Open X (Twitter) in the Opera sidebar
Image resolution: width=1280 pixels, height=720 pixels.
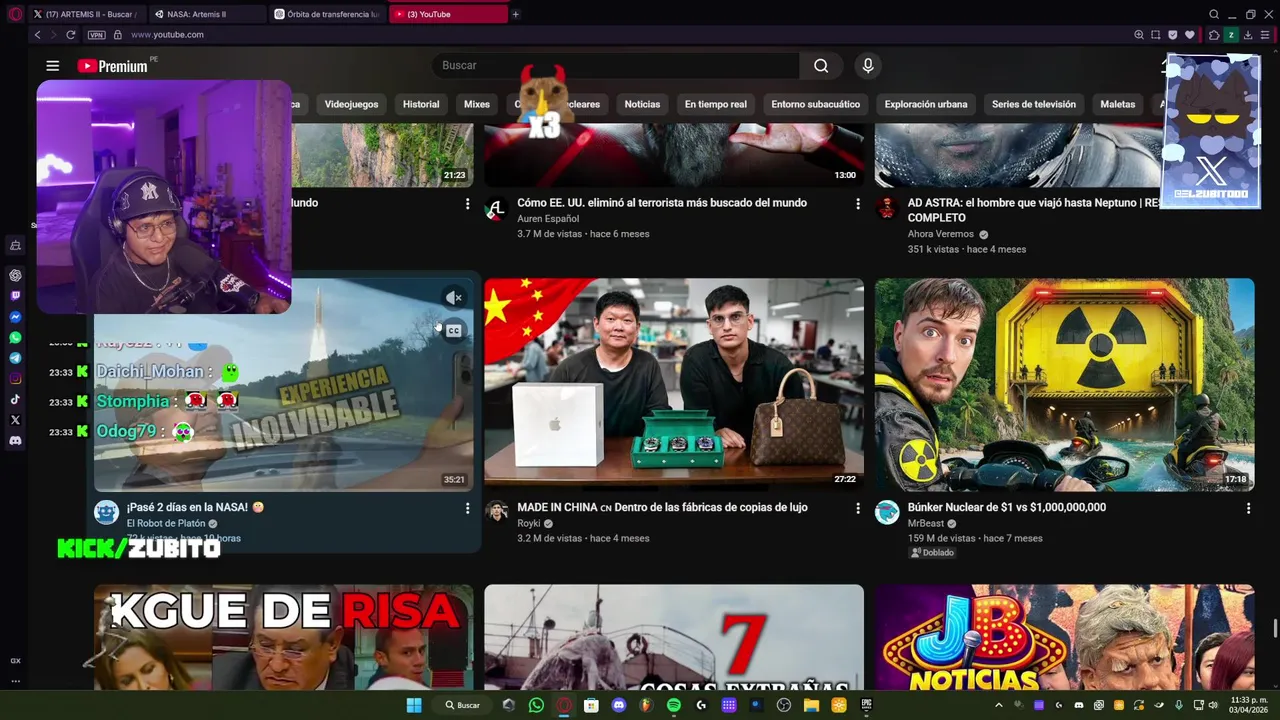pos(15,420)
